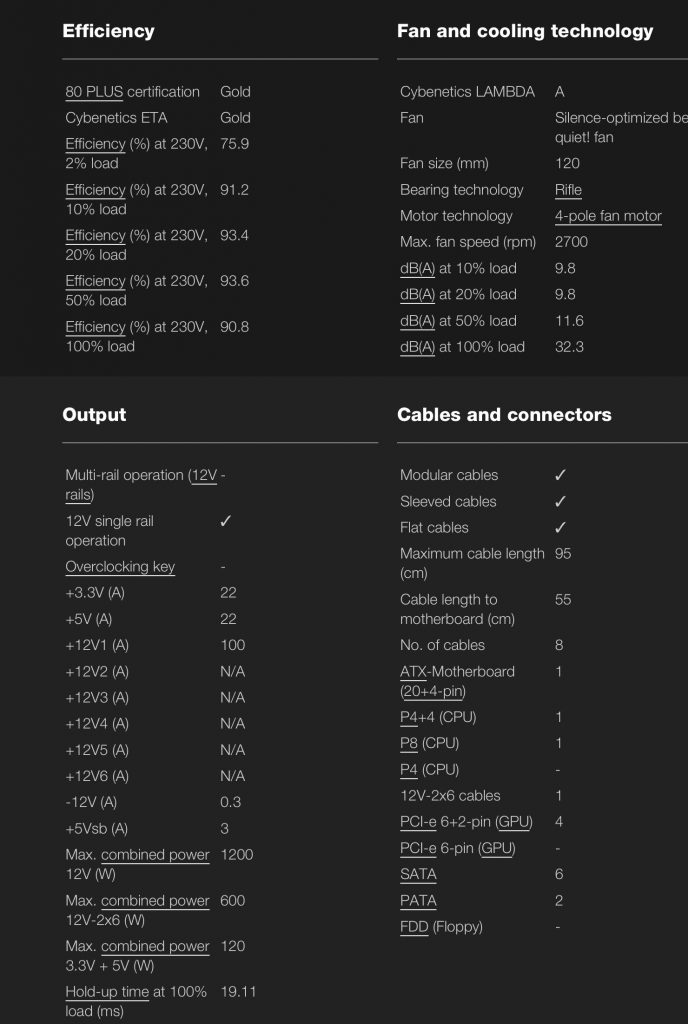Click the Flat cables checkmark
The height and width of the screenshot is (1024, 688).
[560, 527]
